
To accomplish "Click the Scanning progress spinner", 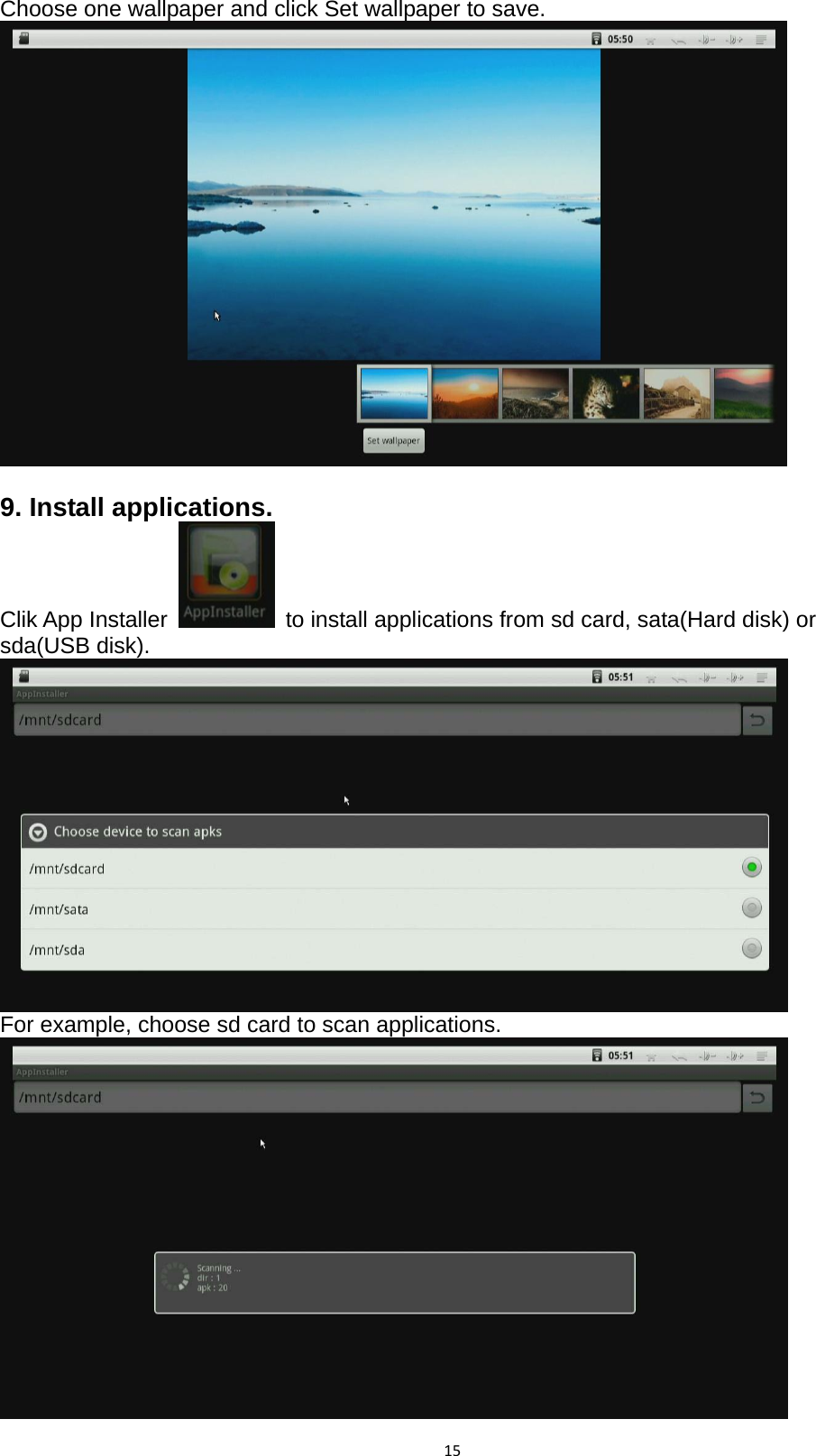I will click(175, 1277).
